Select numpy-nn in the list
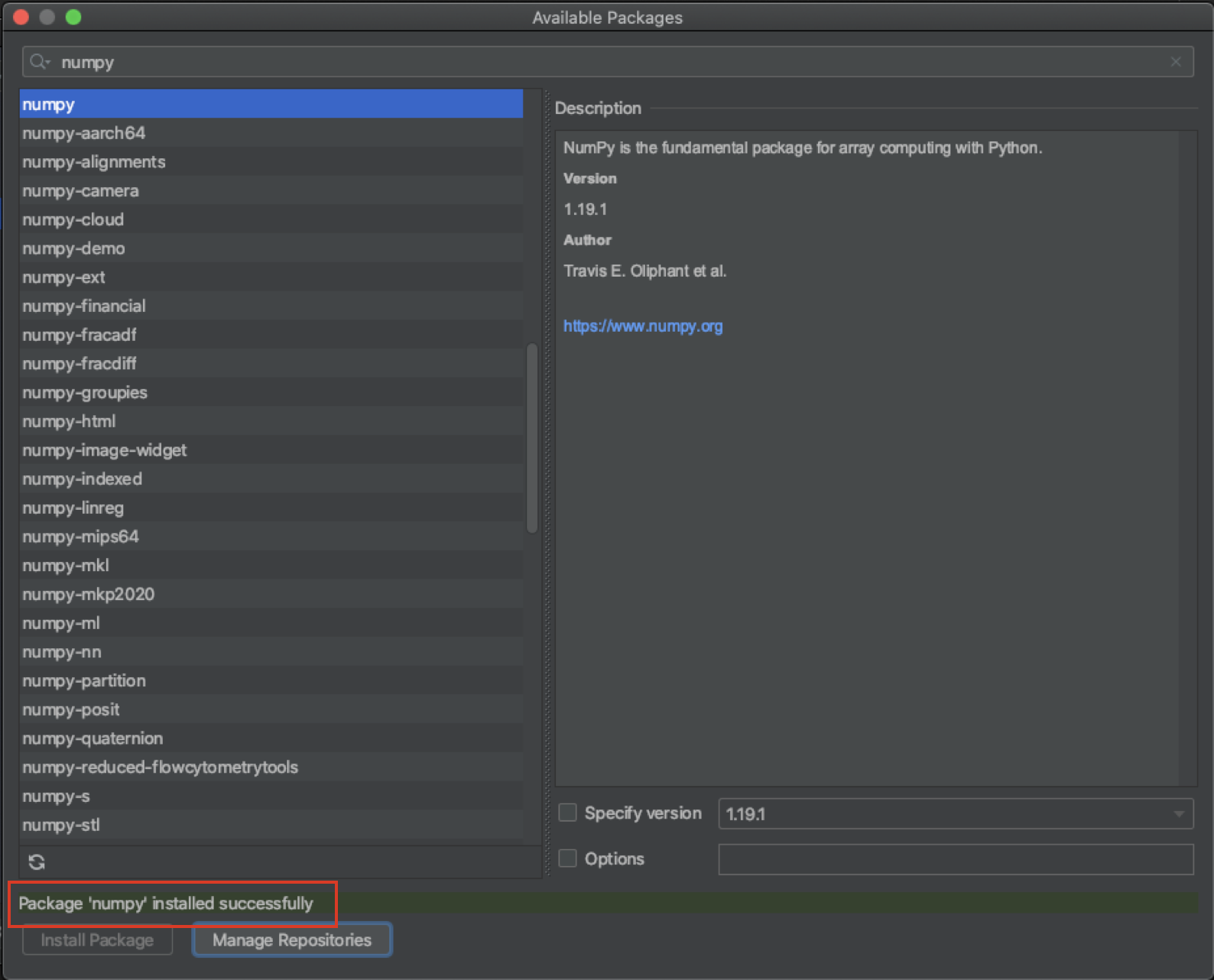 [x=271, y=652]
